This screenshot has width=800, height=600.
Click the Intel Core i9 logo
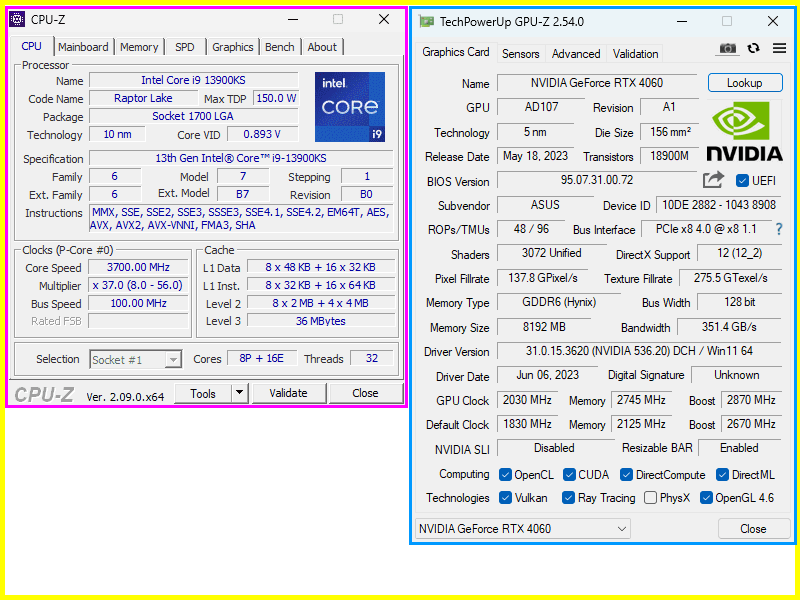point(349,107)
